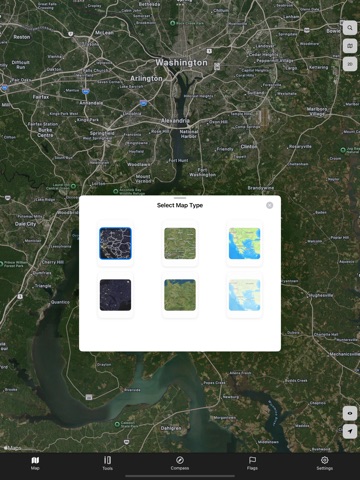Select the plain dark night map thumbnail
Screen dimensions: 360x480
click(115, 295)
